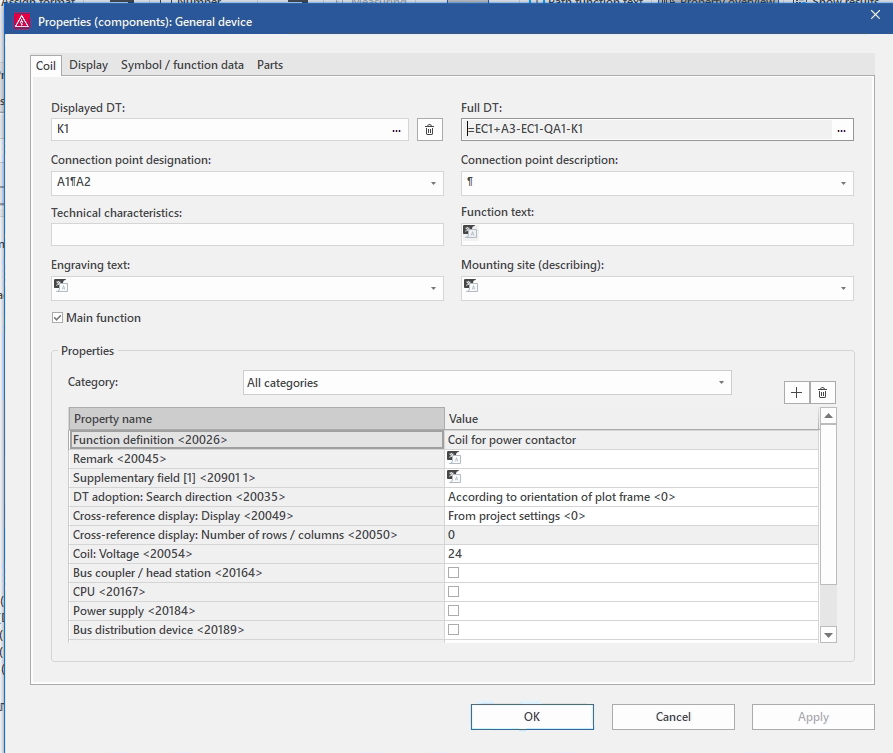Click the Cancel button
This screenshot has height=753, width=893.
point(673,717)
